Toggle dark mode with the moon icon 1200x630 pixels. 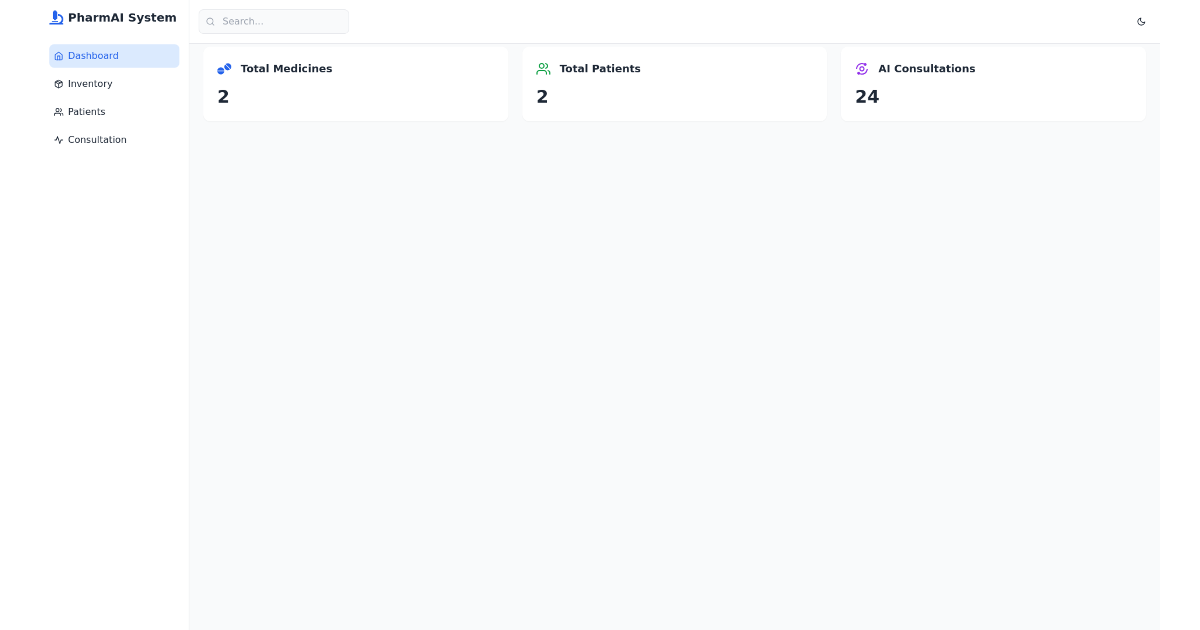1141,21
